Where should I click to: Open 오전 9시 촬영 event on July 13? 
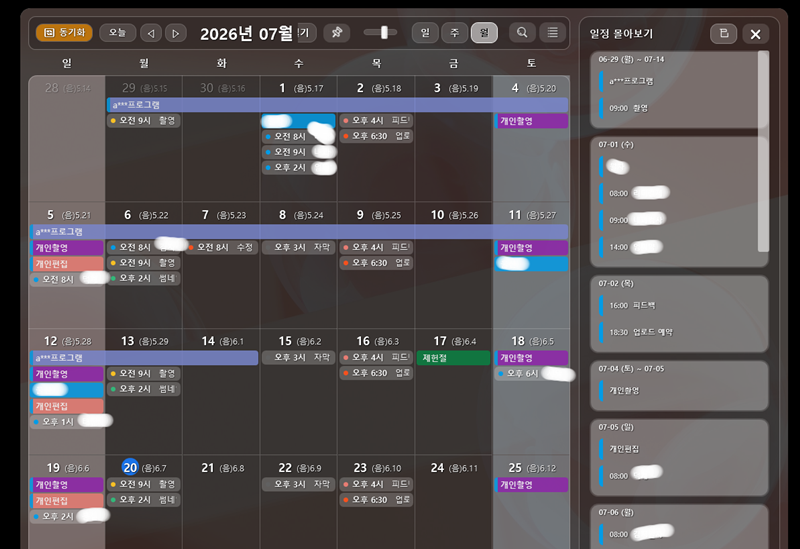[143, 373]
